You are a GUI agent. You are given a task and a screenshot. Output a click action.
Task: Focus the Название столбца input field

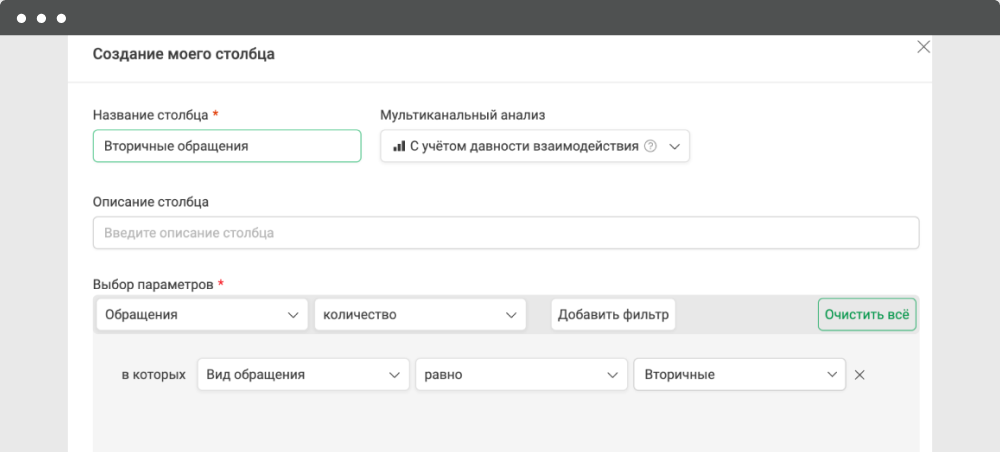227,146
